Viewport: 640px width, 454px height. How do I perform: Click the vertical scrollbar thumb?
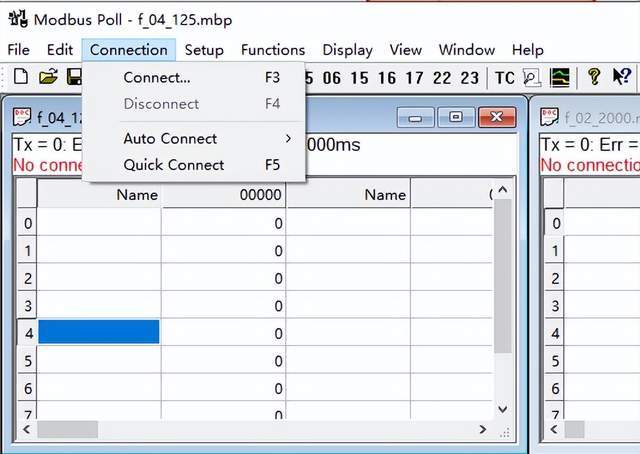point(503,276)
